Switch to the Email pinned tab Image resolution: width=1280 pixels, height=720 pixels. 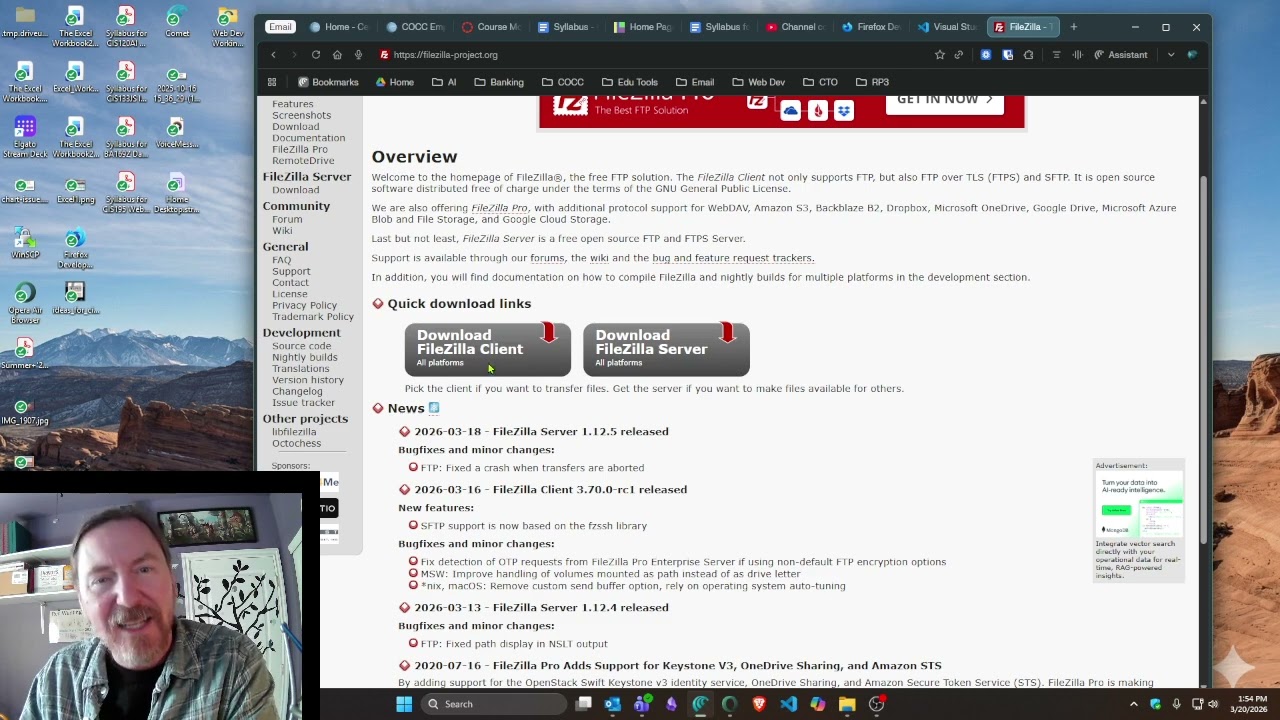280,27
